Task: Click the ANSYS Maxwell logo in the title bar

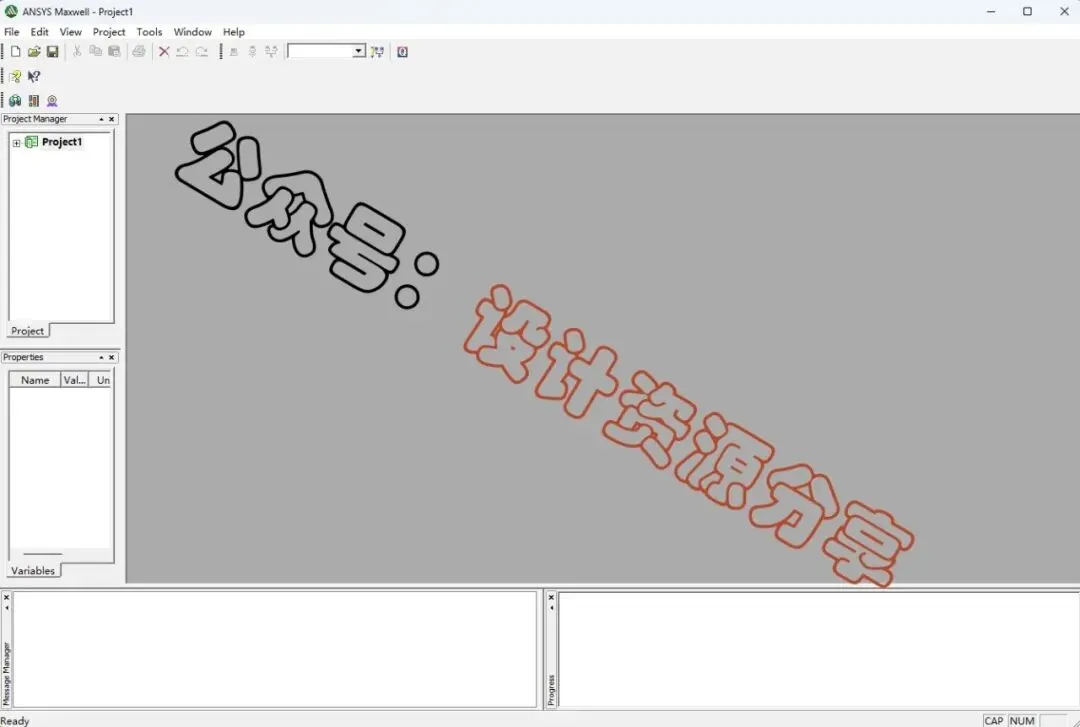Action: pos(11,11)
